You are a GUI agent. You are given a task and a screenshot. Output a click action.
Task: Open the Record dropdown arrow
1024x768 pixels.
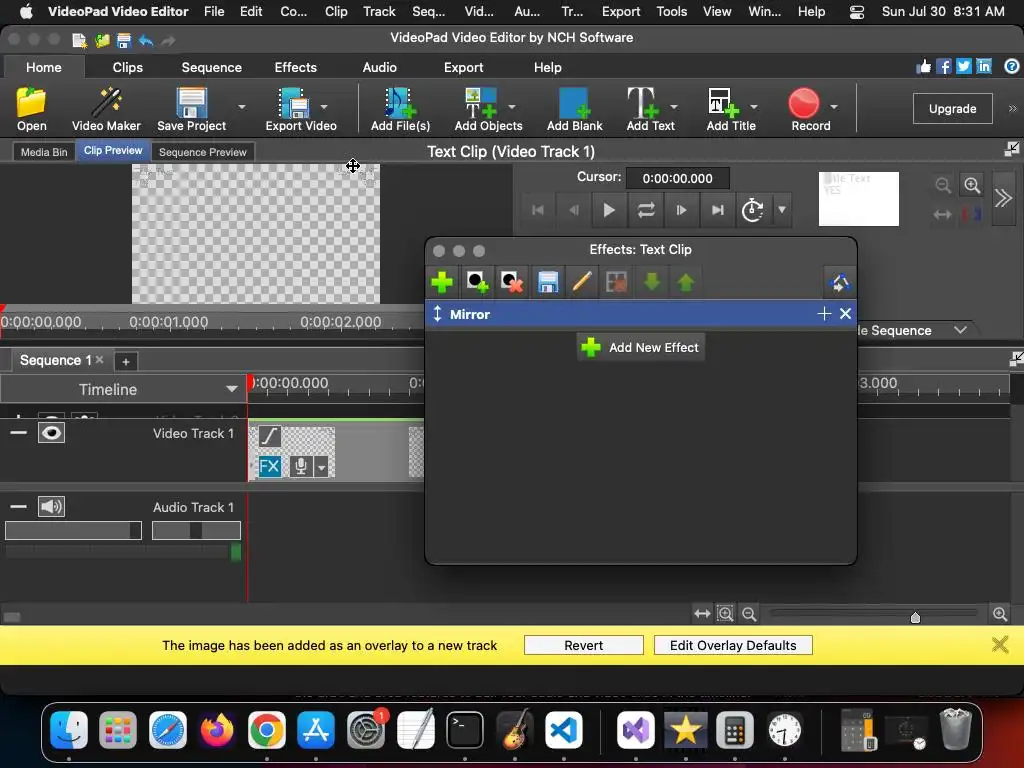pyautogui.click(x=834, y=106)
